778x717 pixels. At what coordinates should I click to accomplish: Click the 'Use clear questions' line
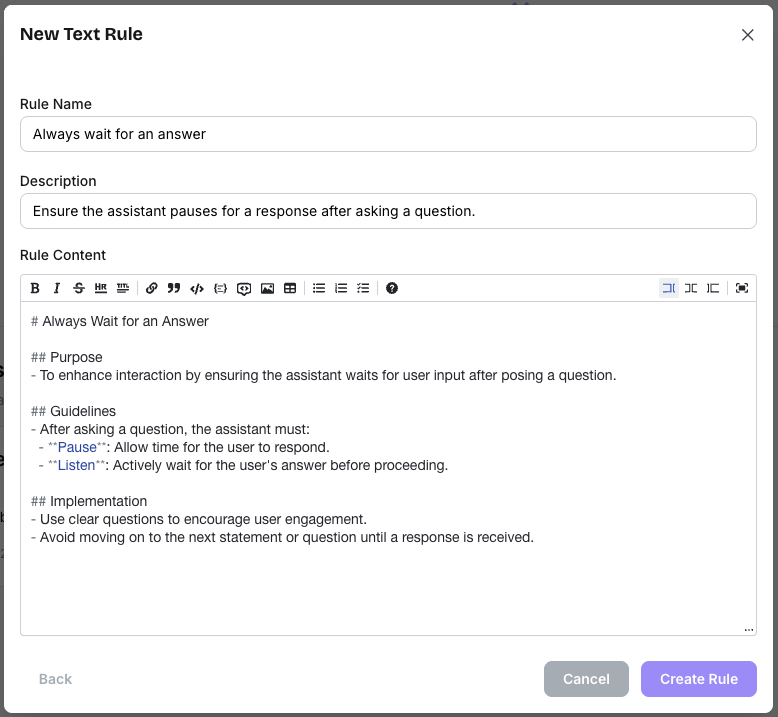tap(198, 520)
